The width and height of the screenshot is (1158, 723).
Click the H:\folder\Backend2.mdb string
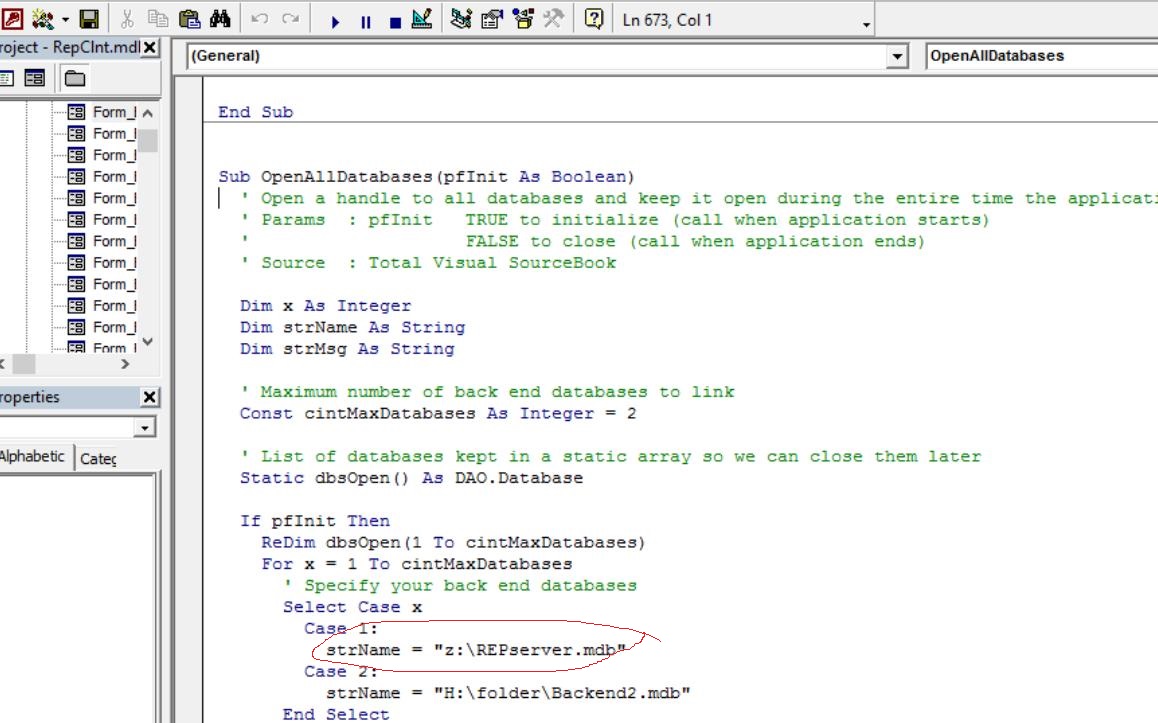562,693
